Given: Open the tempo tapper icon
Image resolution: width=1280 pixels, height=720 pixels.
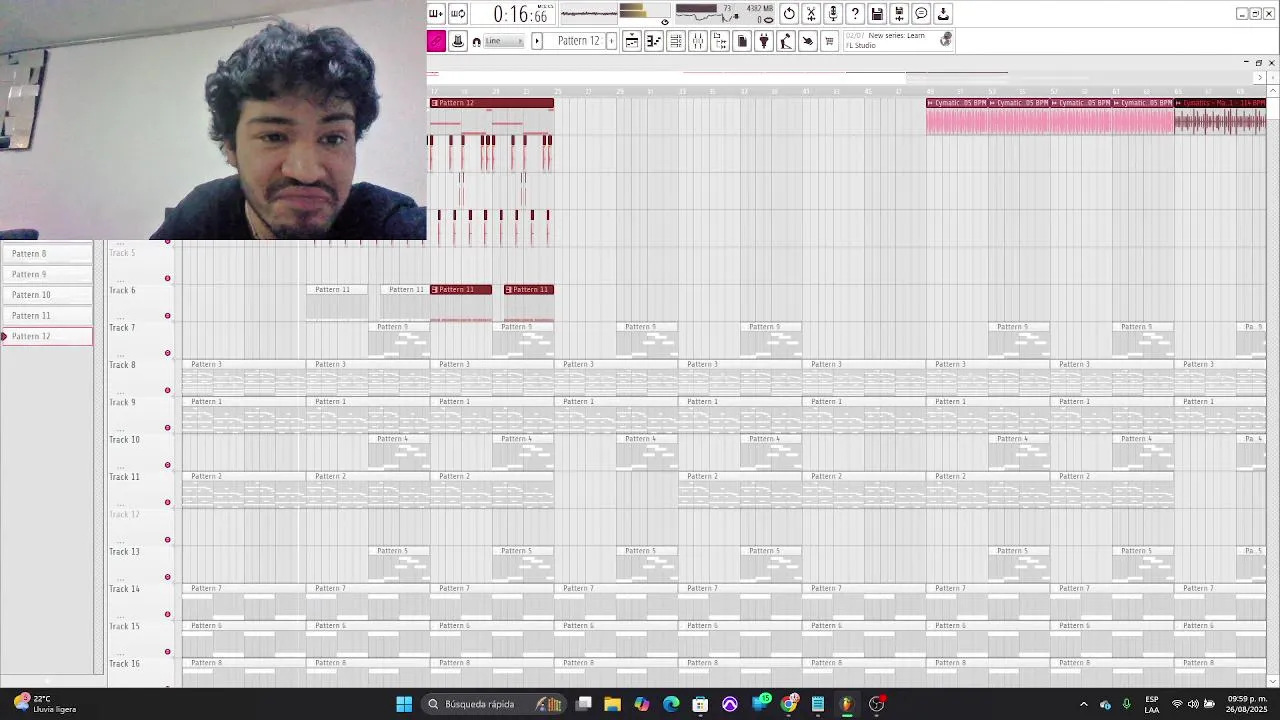Looking at the screenshot, I should [785, 41].
